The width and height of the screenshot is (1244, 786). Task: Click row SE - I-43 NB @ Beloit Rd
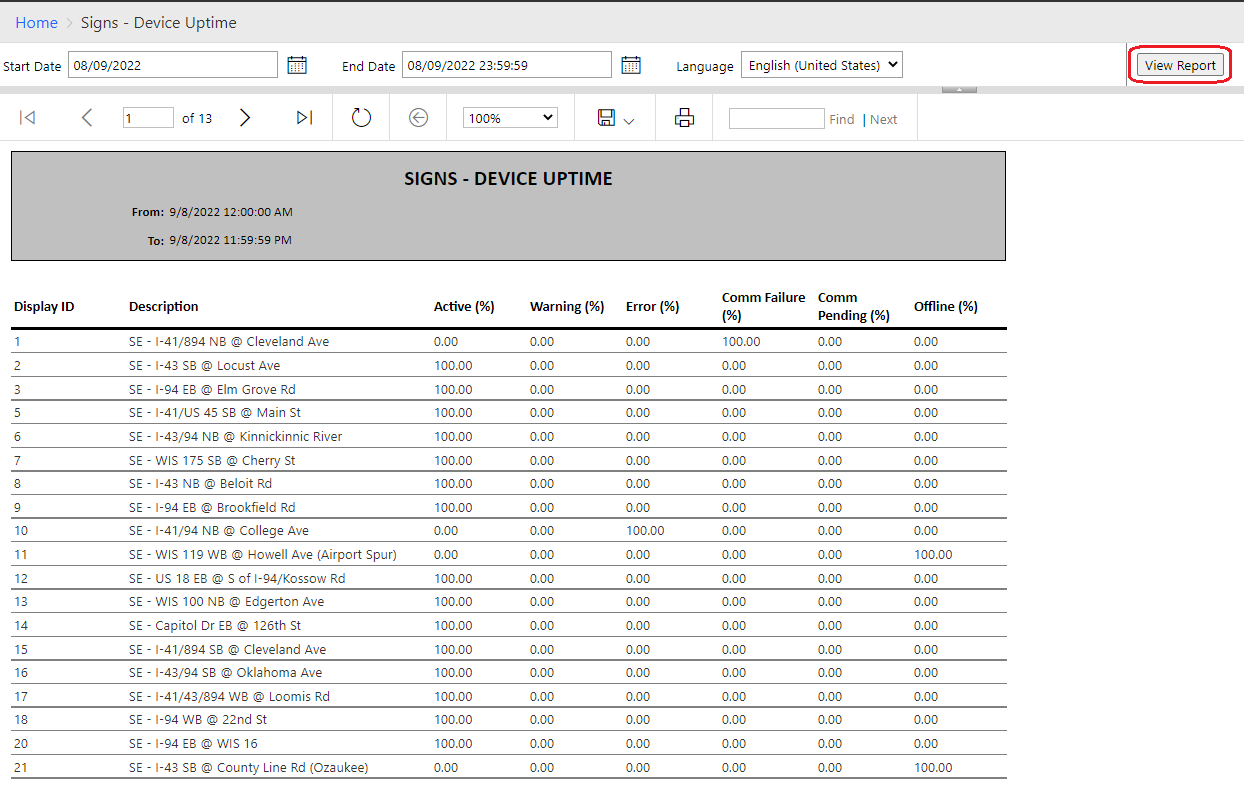tap(509, 484)
